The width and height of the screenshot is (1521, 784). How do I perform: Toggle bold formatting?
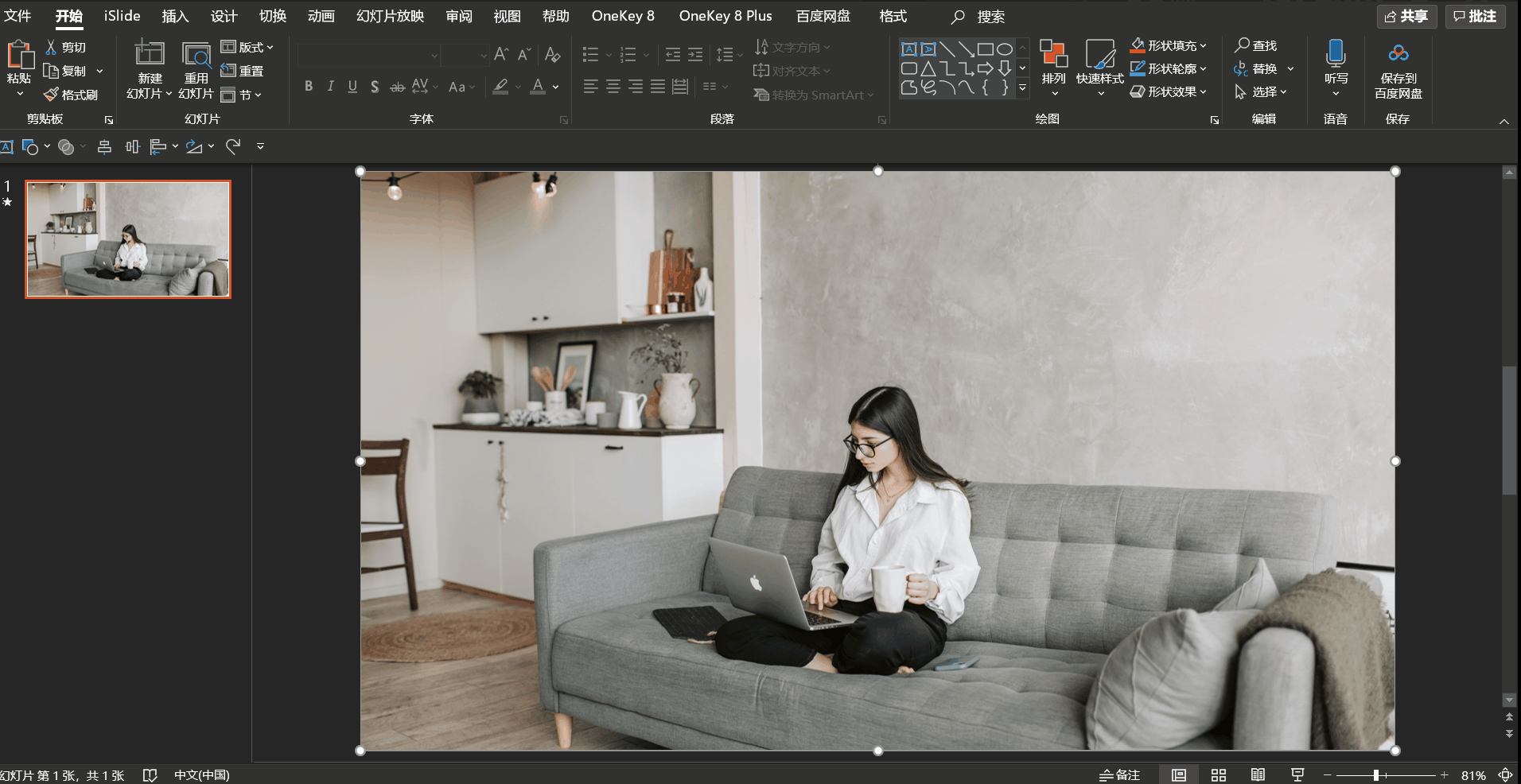(x=309, y=87)
